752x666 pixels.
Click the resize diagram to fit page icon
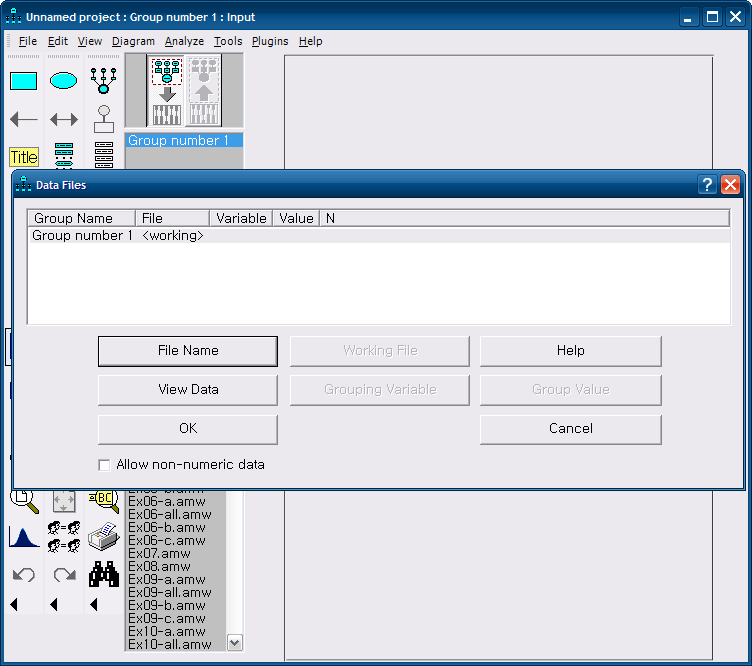pyautogui.click(x=64, y=501)
